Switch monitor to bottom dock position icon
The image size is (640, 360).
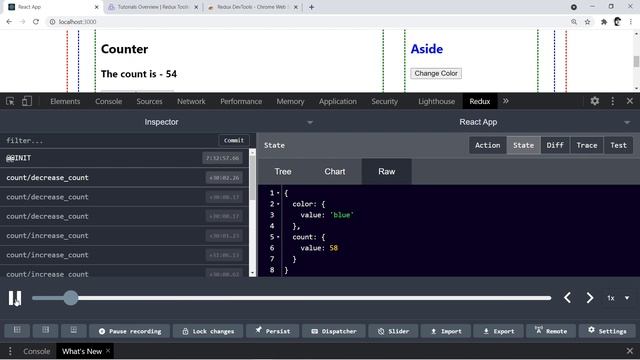click(x=73, y=331)
